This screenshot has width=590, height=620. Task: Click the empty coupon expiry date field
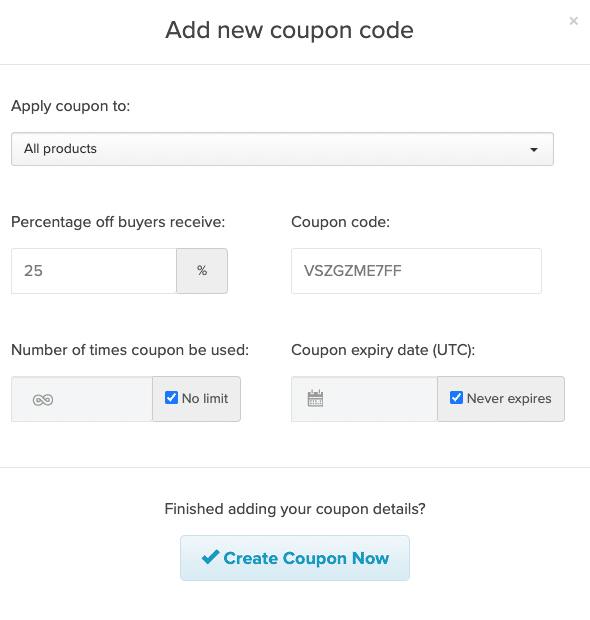364,399
